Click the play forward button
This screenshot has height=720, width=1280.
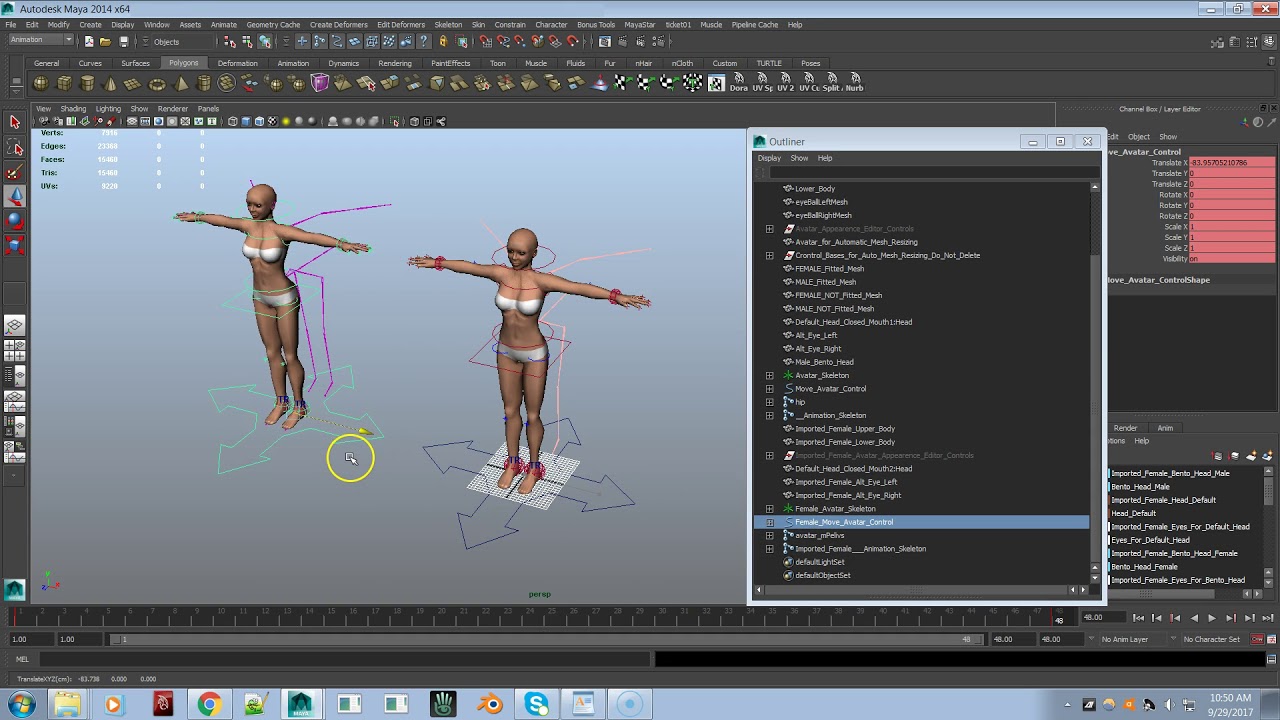pos(1212,618)
